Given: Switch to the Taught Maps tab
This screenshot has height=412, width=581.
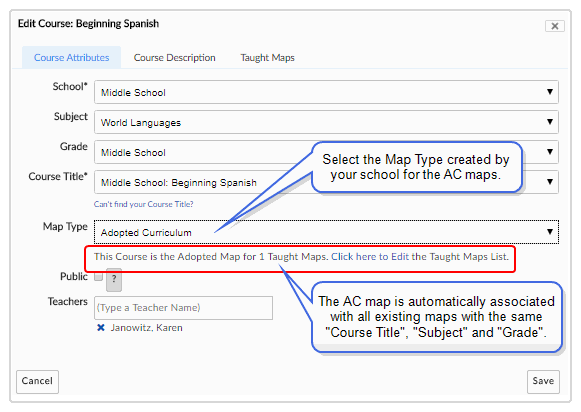Looking at the screenshot, I should click(267, 58).
